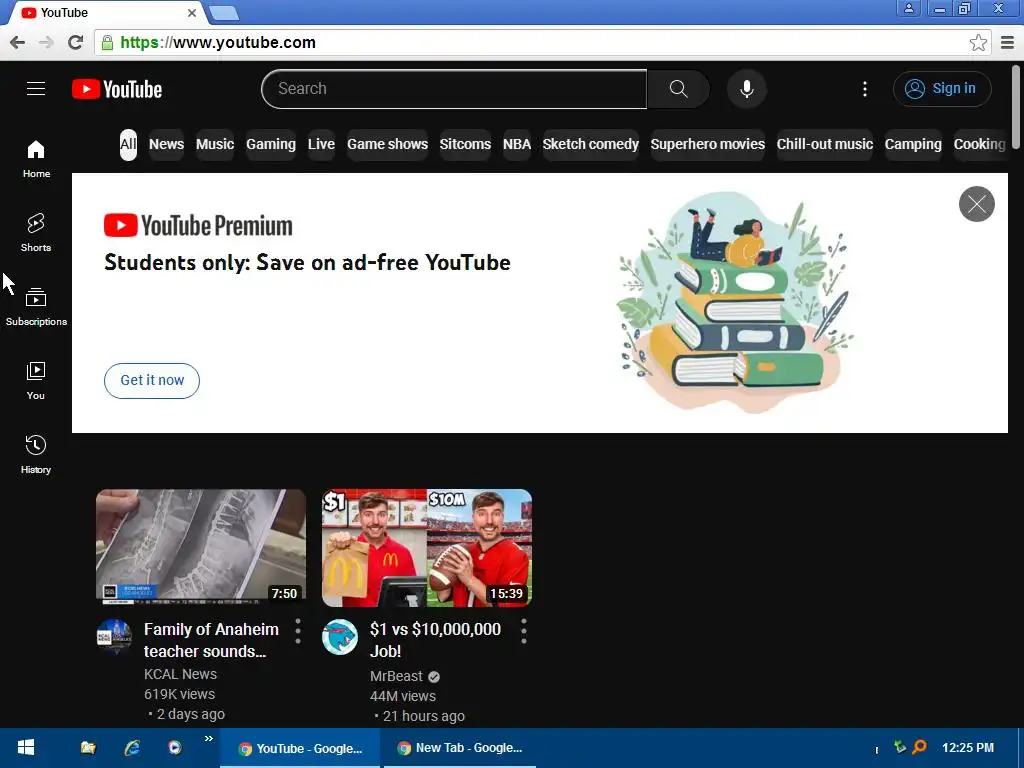
Task: Select the Music filter chip
Action: 215,144
